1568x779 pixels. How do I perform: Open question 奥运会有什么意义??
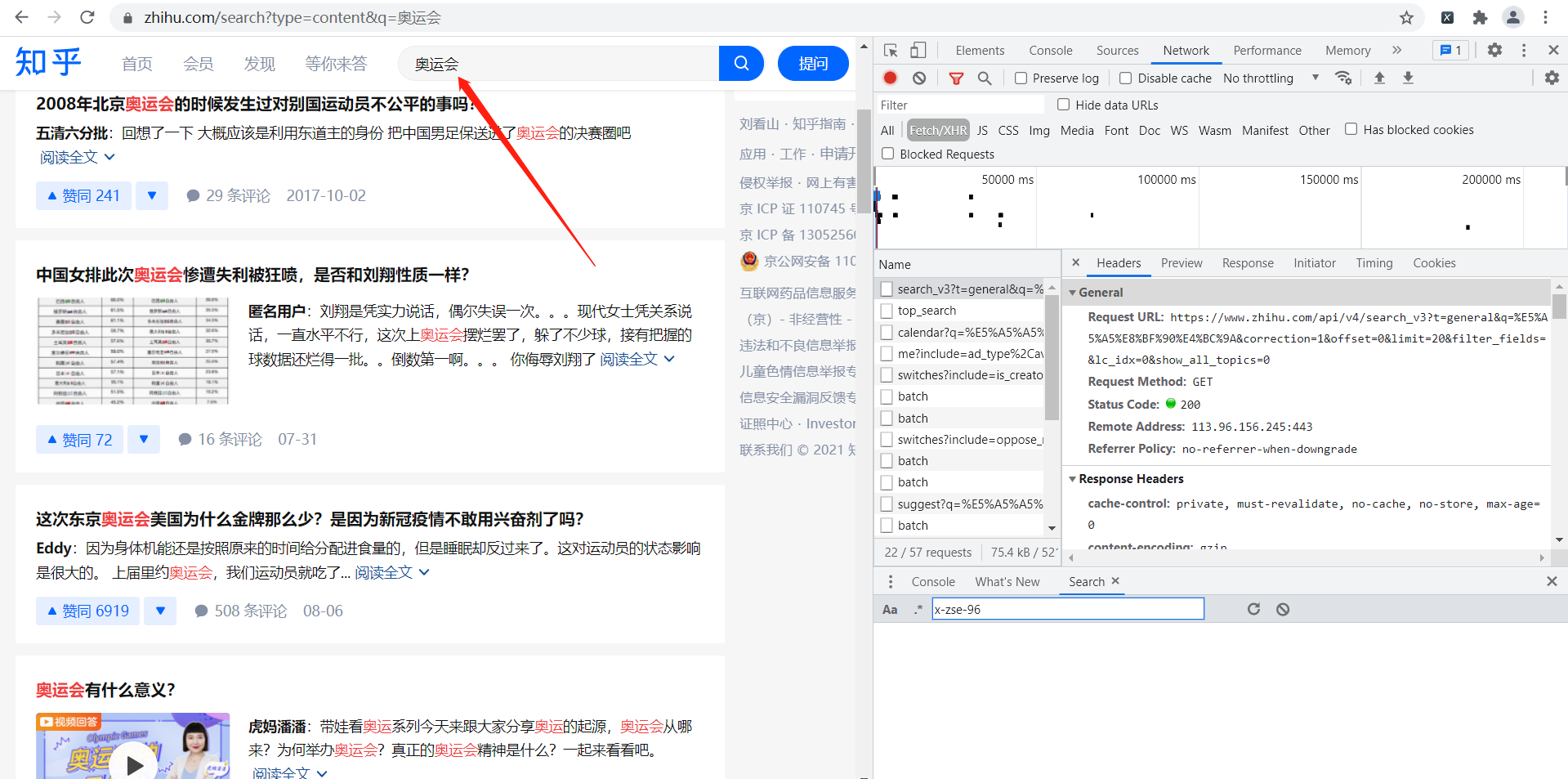105,690
